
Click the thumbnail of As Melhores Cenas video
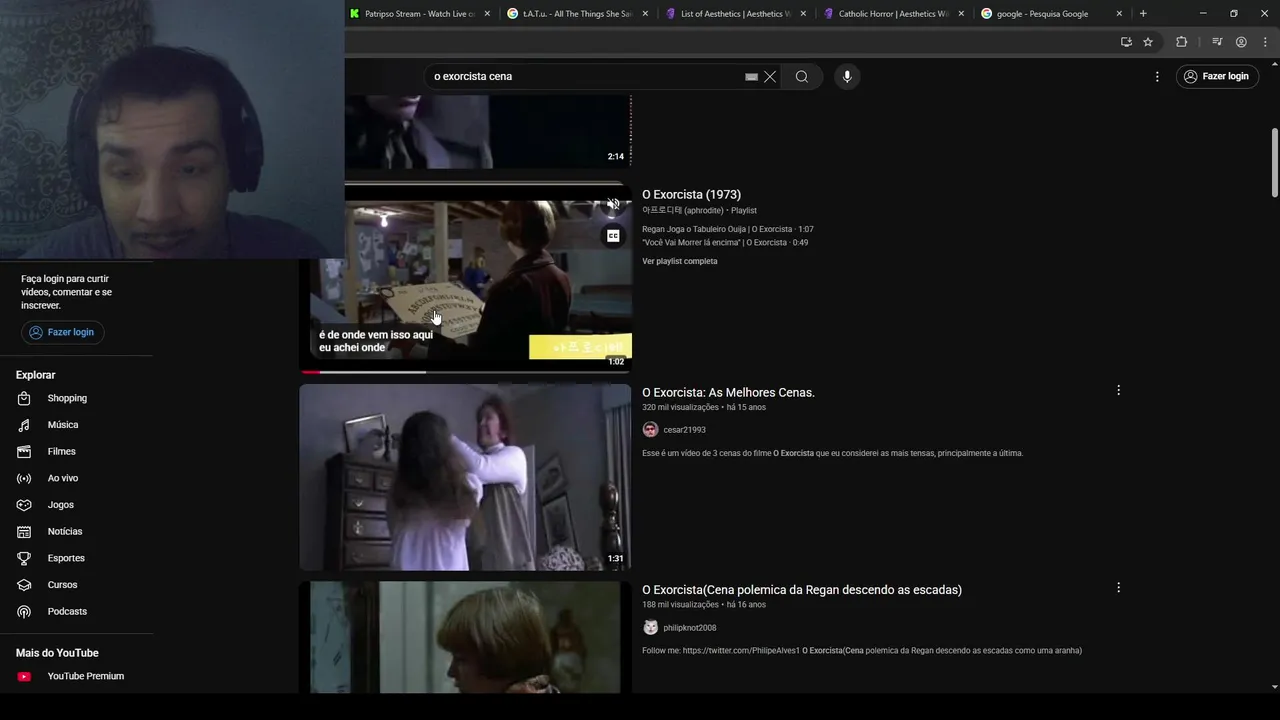tap(465, 477)
